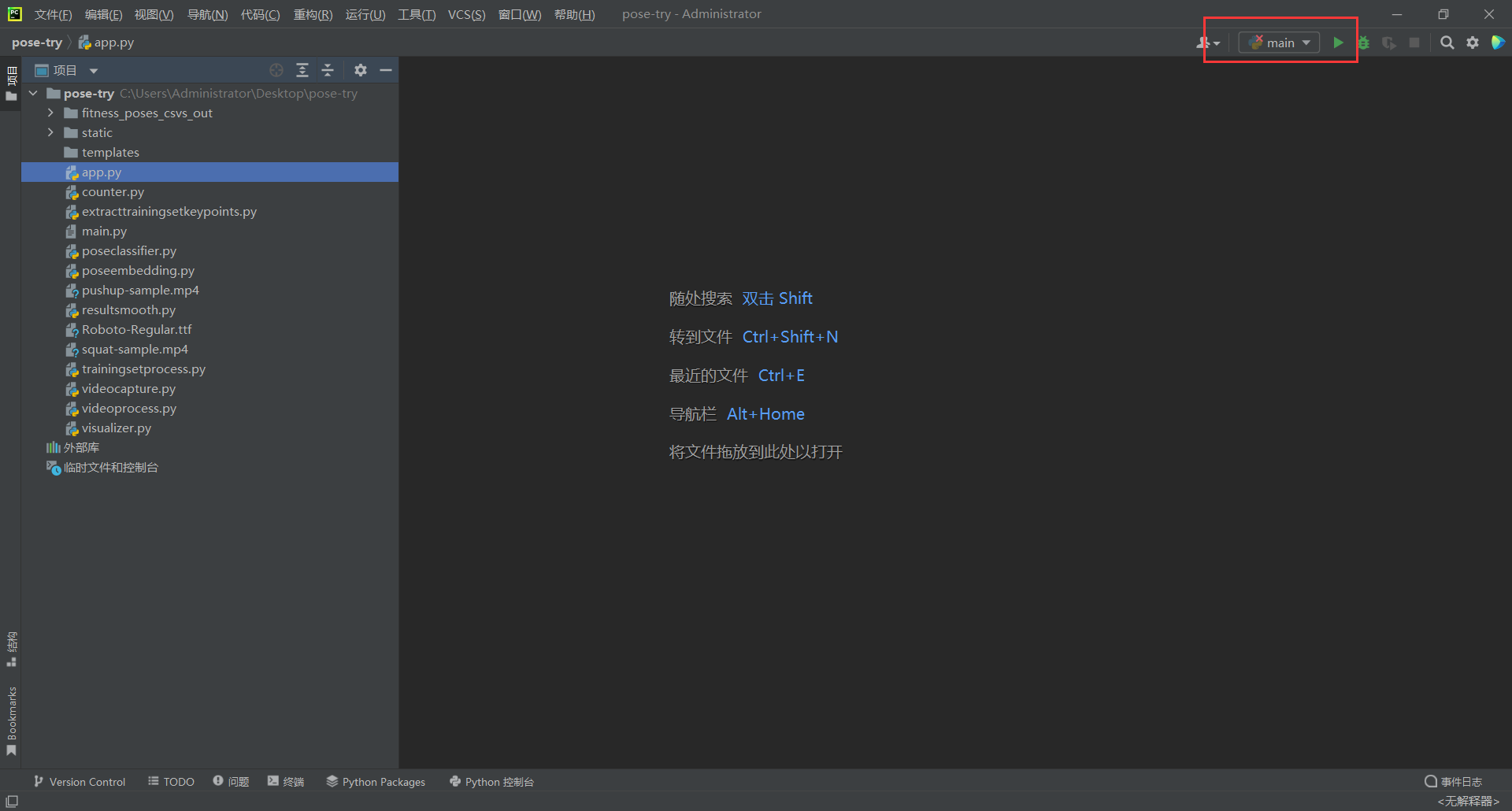
Task: Start debugging with the bug icon
Action: [1364, 43]
